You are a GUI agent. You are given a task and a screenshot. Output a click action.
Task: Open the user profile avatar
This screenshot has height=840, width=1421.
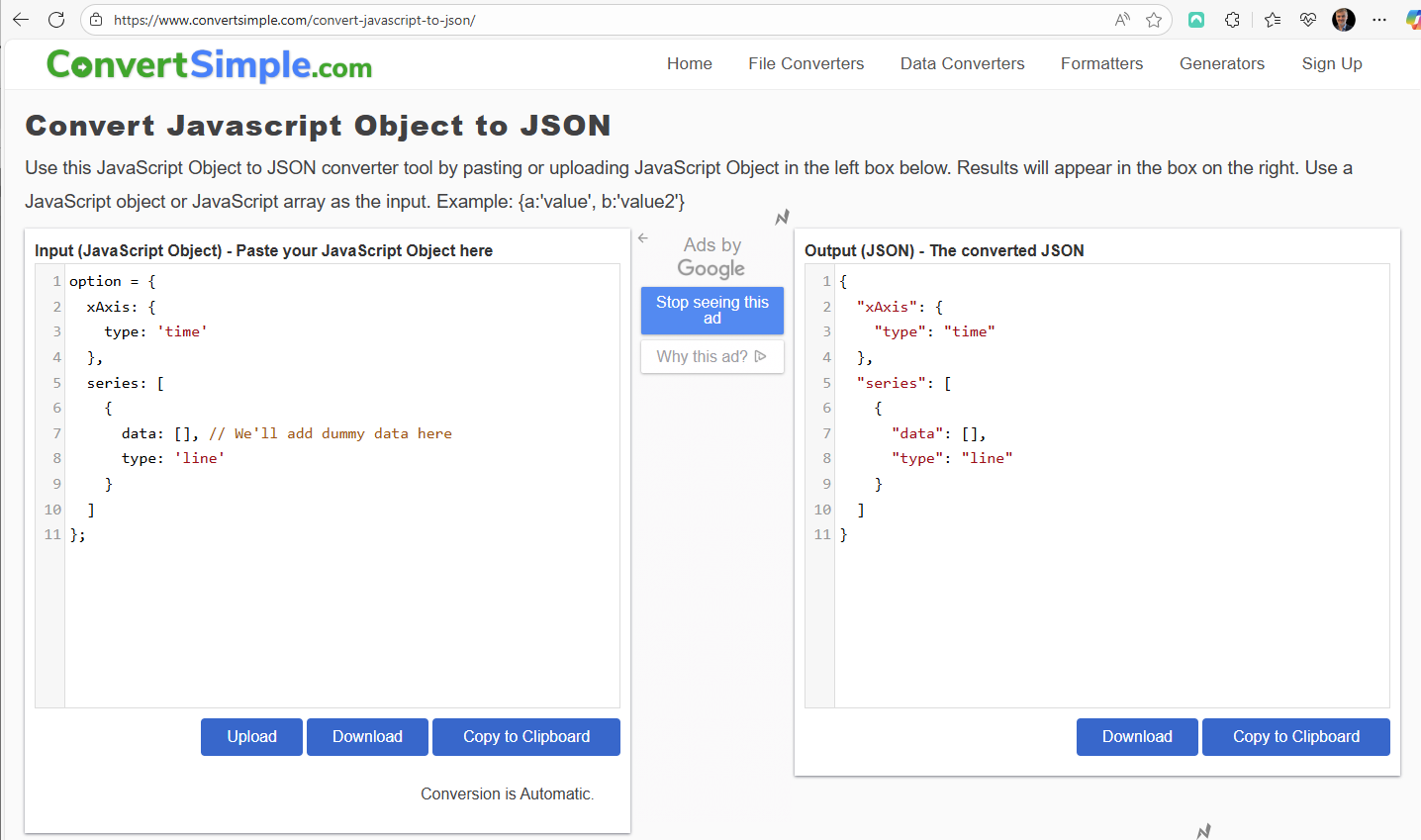[1344, 20]
